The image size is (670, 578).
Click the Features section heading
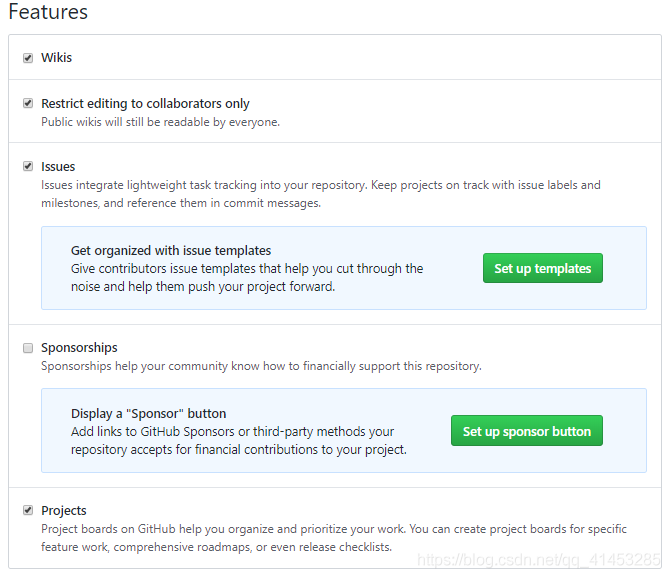(x=48, y=13)
